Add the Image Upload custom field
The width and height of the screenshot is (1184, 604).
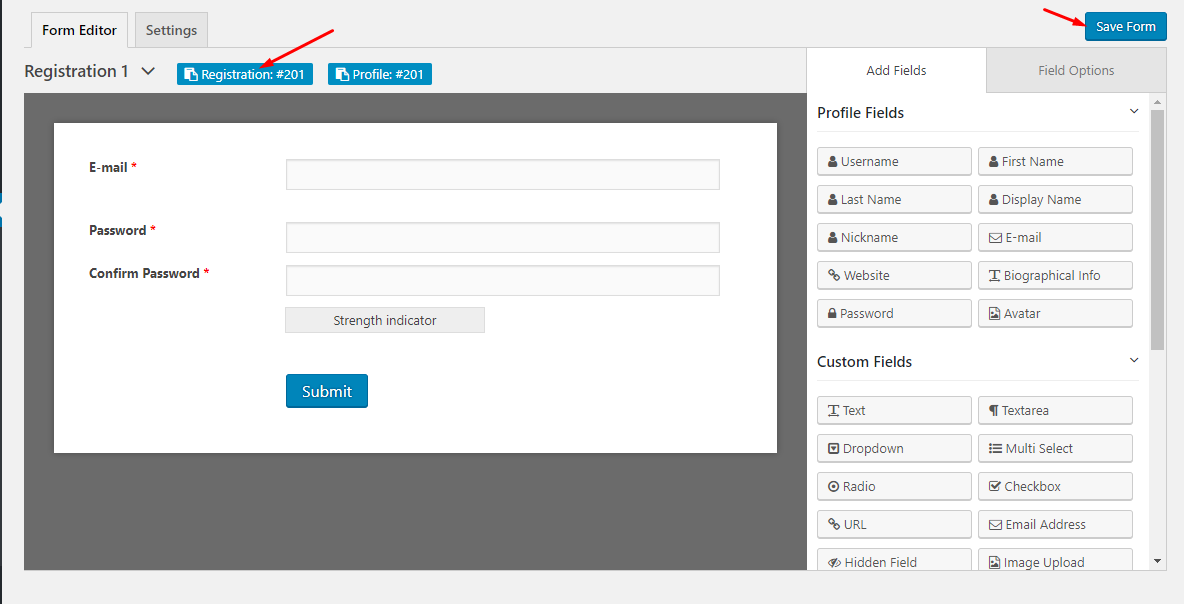(x=1055, y=561)
